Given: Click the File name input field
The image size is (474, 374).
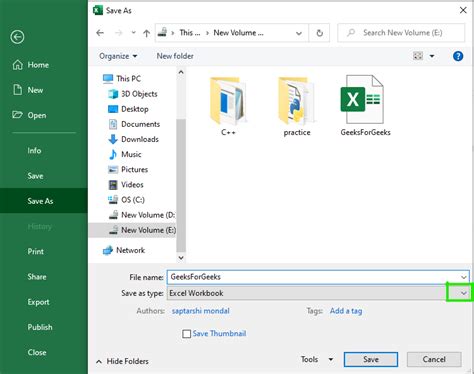Looking at the screenshot, I should click(318, 277).
